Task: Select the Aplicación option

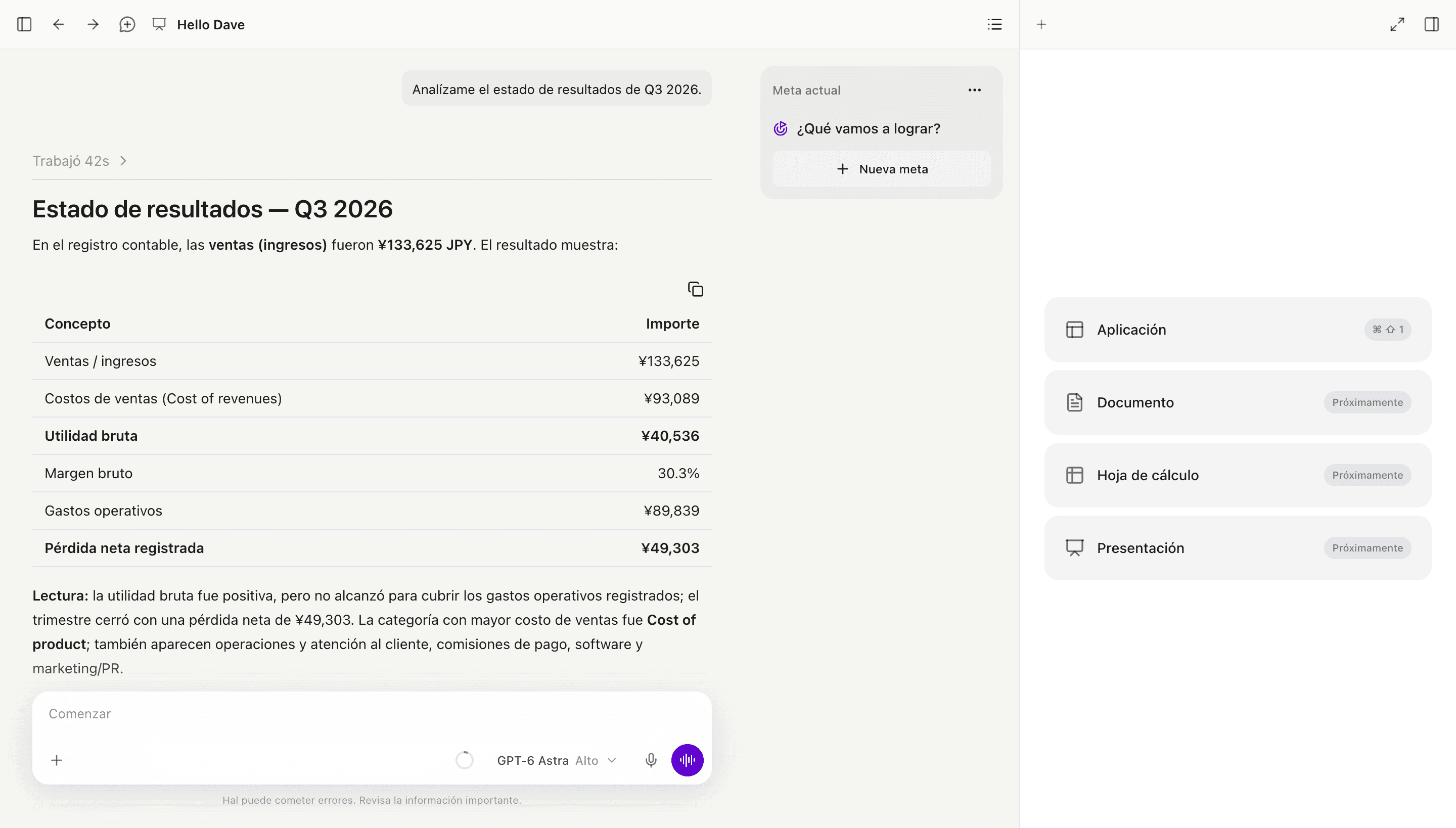Action: [1238, 330]
